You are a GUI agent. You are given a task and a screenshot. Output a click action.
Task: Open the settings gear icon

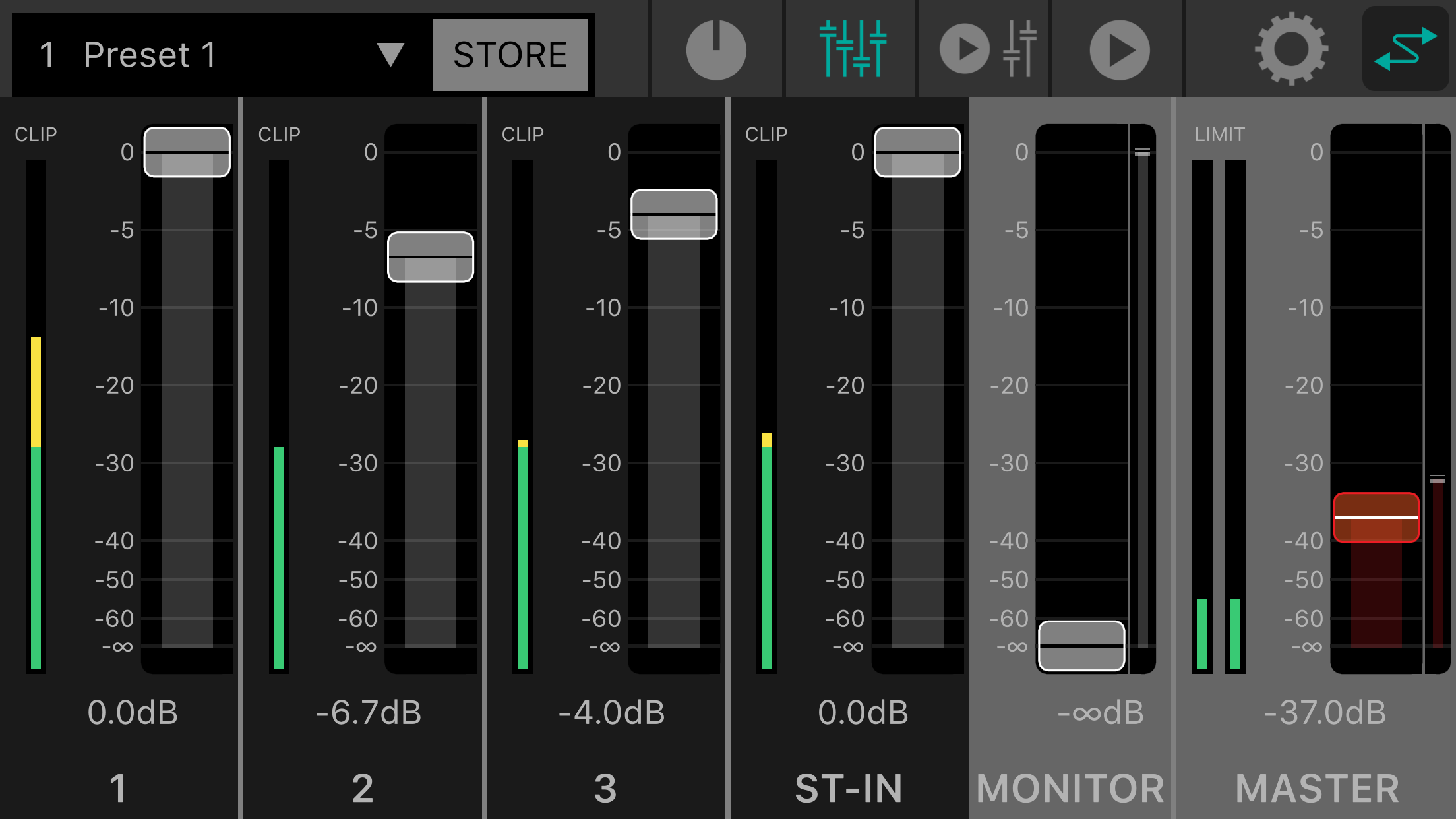click(x=1290, y=49)
